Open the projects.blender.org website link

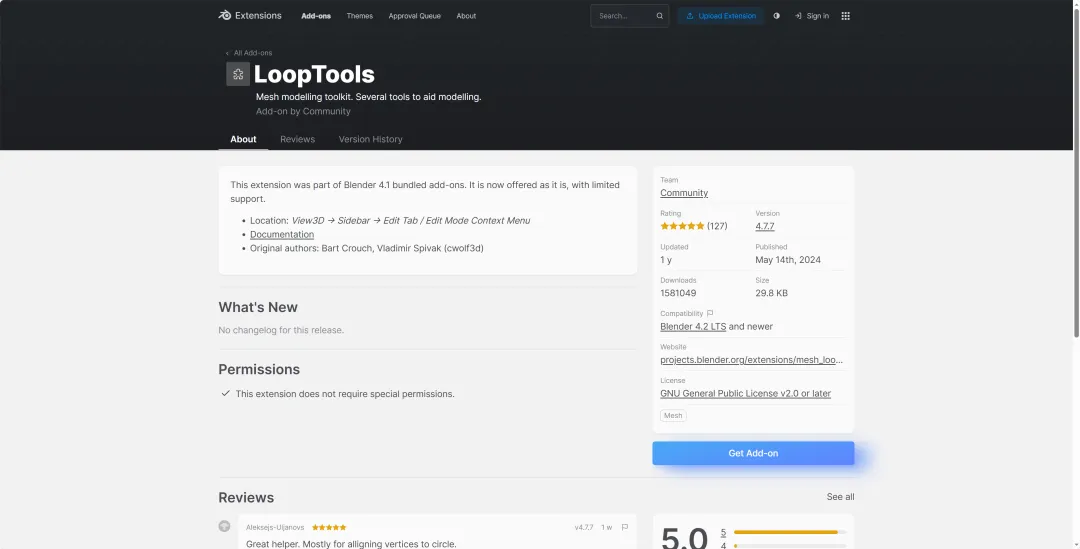[751, 360]
